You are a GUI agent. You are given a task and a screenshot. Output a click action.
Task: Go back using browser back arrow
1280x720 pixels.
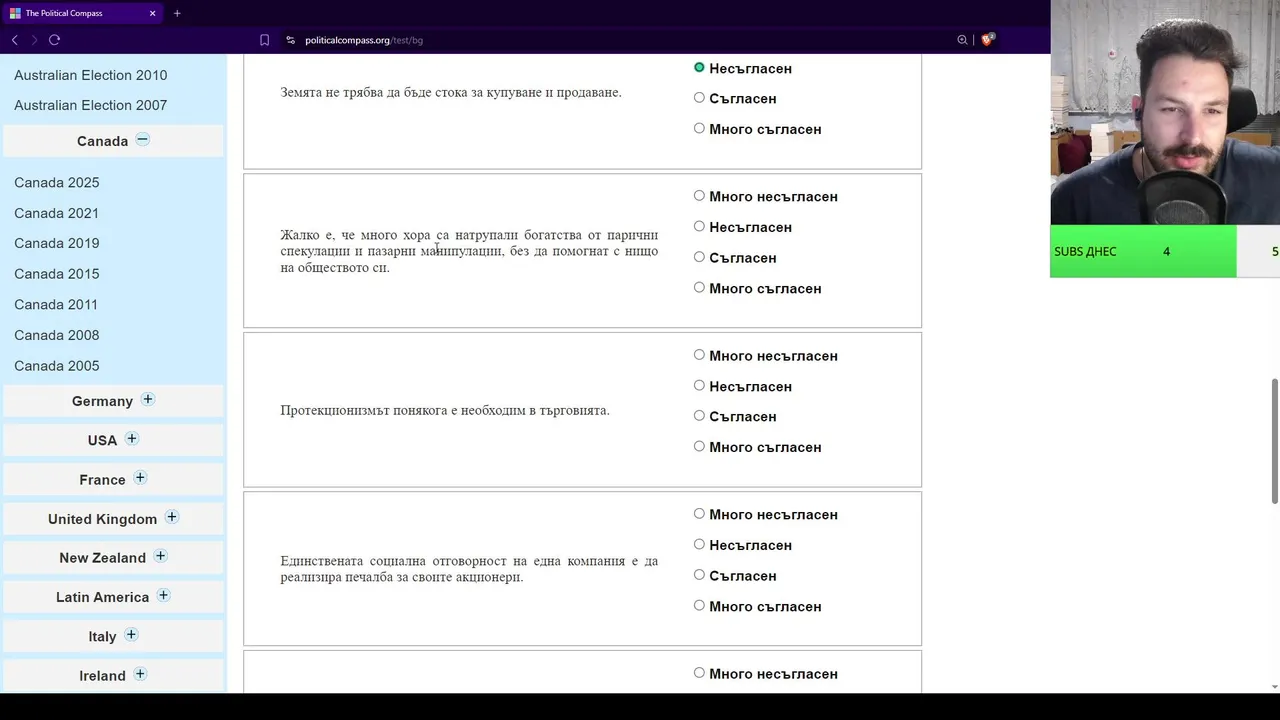[14, 40]
